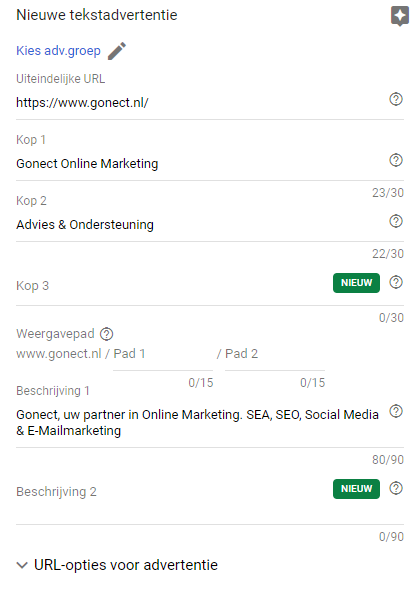Click the Uiteindelijke URL field with gonect.nl
The image size is (419, 589).
(199, 103)
